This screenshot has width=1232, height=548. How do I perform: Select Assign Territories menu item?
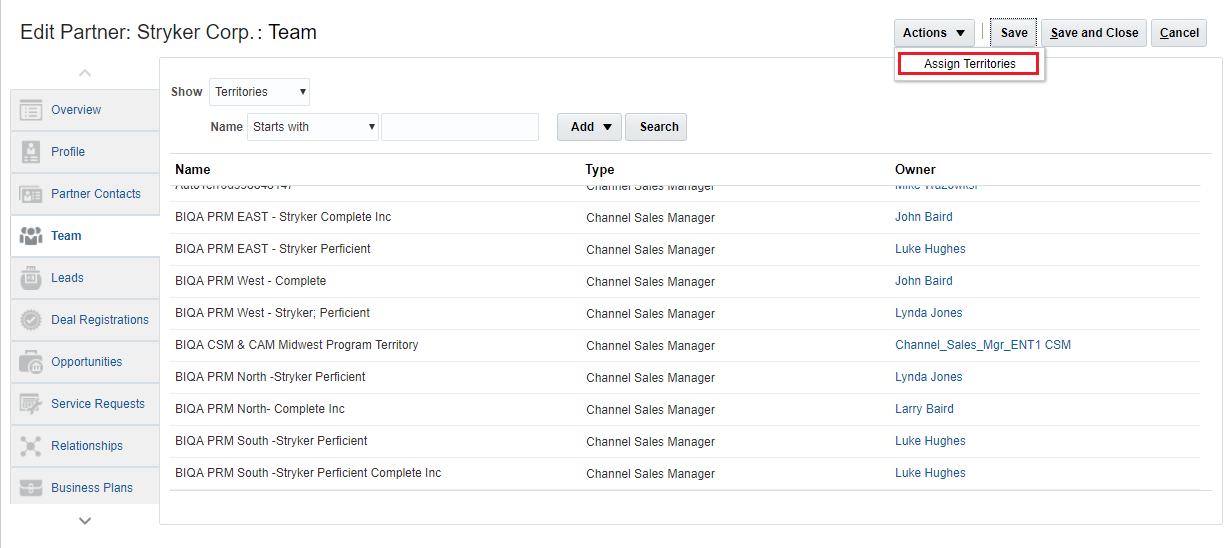pos(969,64)
